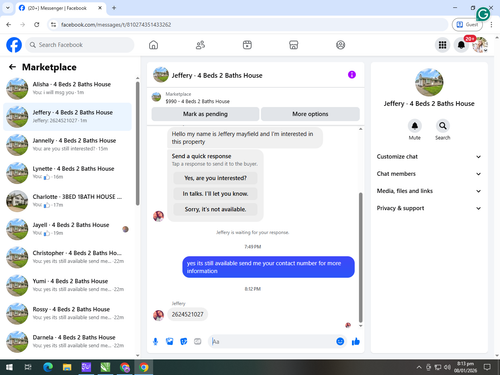Click the Facebook logo
This screenshot has height=375, width=500.
pos(14,45)
